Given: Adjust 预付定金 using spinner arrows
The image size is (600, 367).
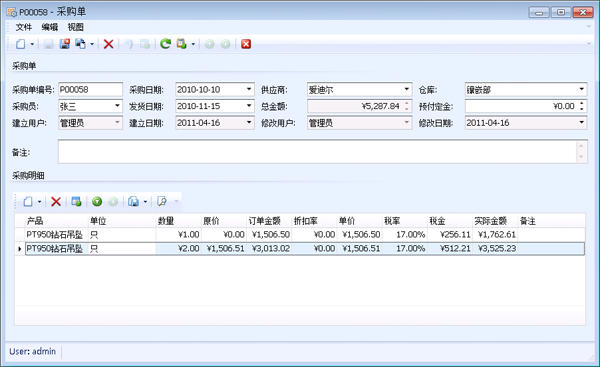Looking at the screenshot, I should [582, 106].
